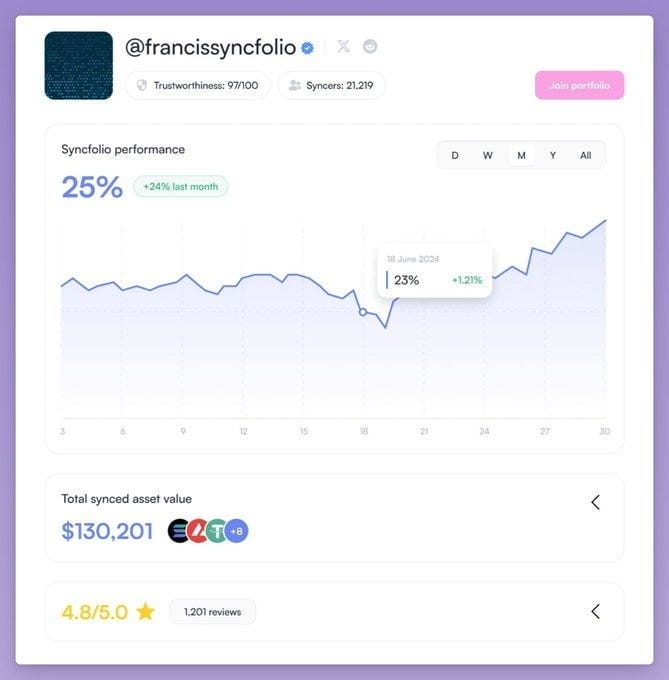Click the Trustworthiness shield icon
Image resolution: width=669 pixels, height=680 pixels.
(142, 85)
